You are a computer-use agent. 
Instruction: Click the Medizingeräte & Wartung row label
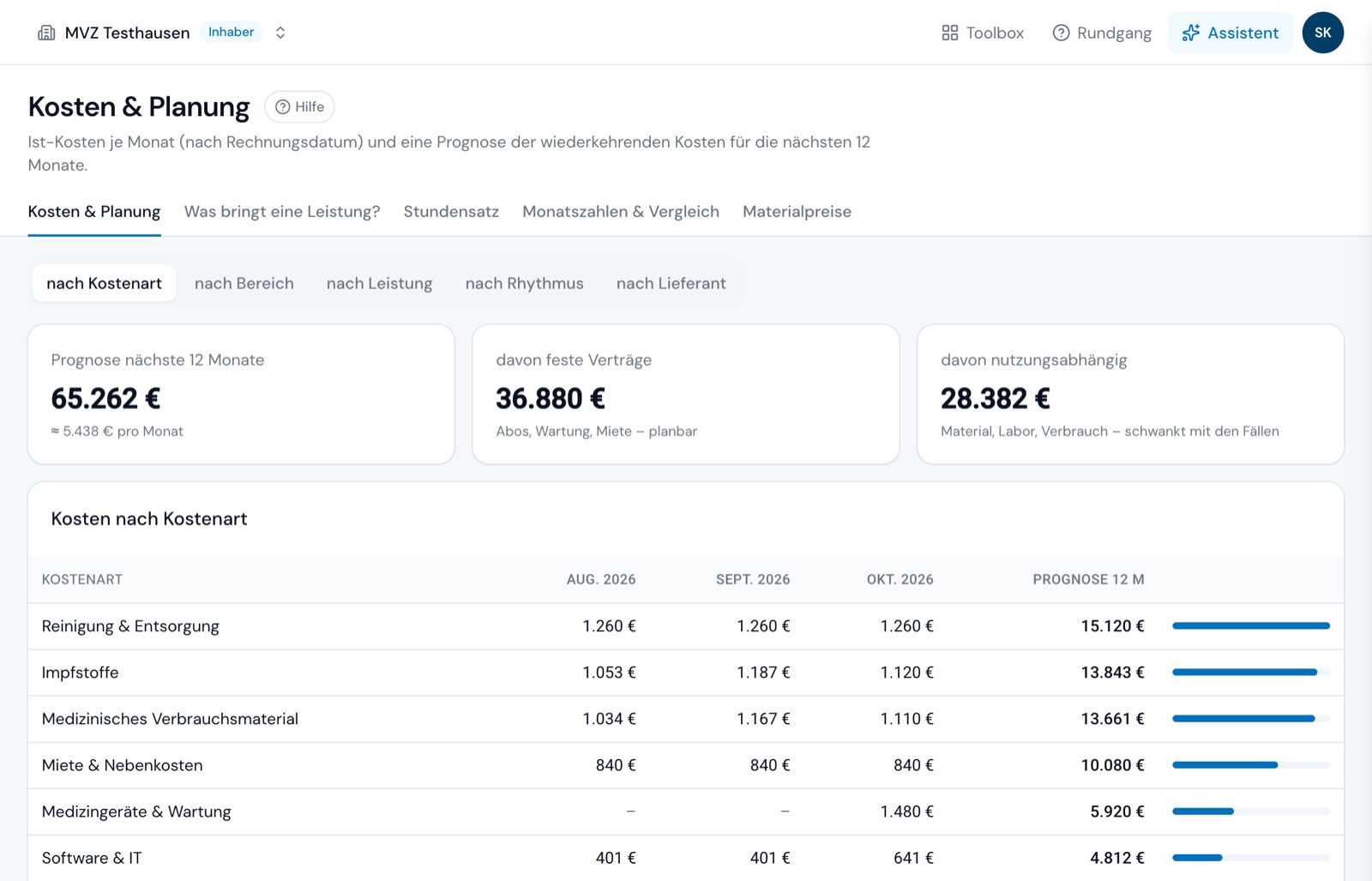point(136,812)
